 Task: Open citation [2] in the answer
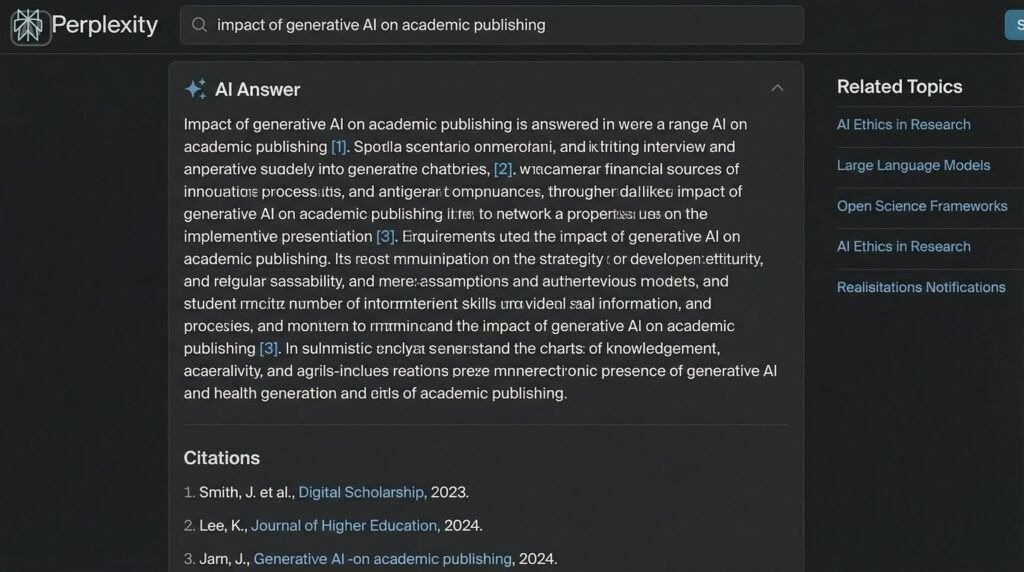pyautogui.click(x=503, y=169)
